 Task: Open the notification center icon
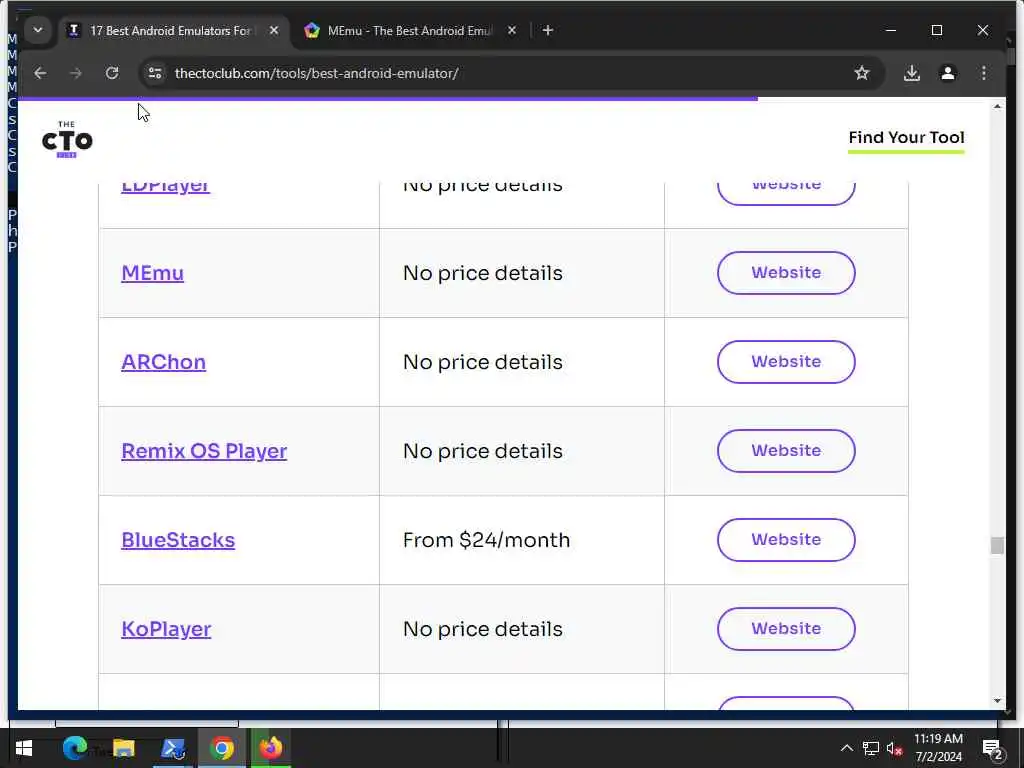(993, 748)
